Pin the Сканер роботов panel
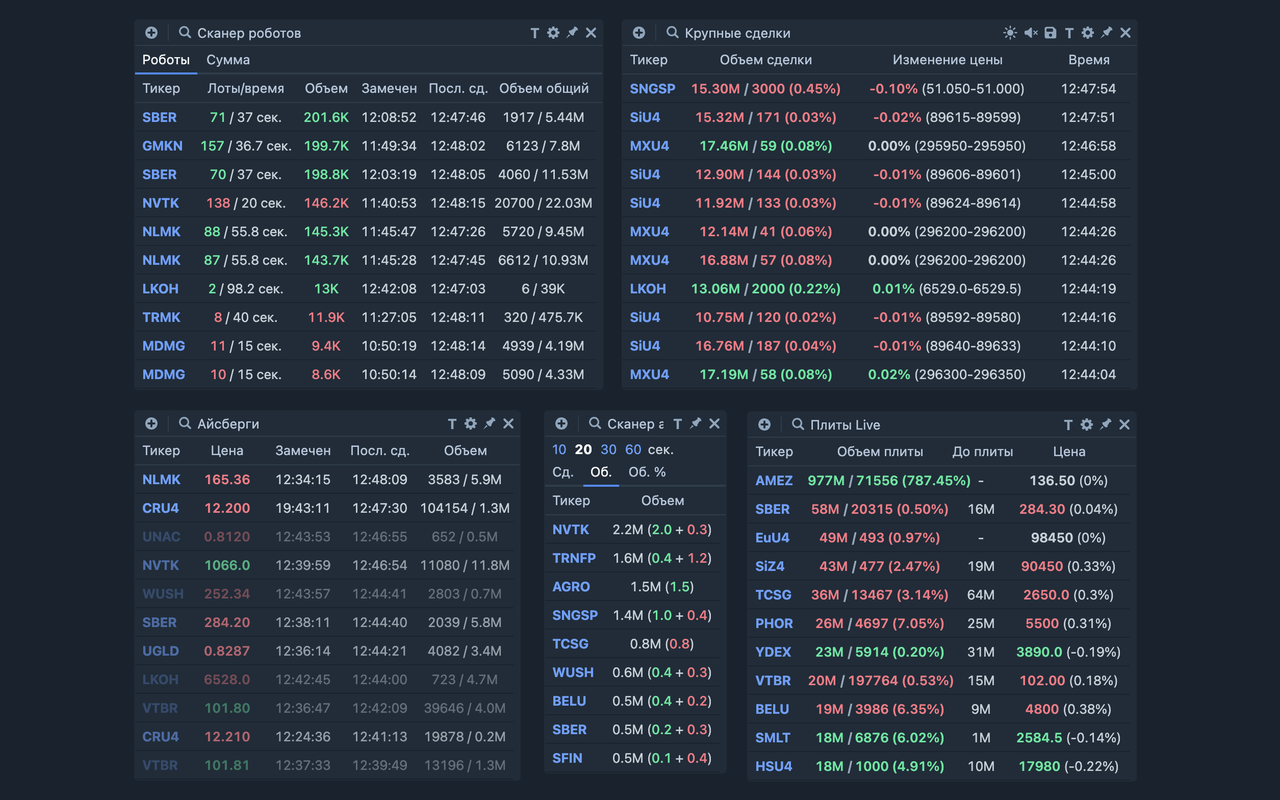Screen dimensions: 1280x800 (x=572, y=33)
